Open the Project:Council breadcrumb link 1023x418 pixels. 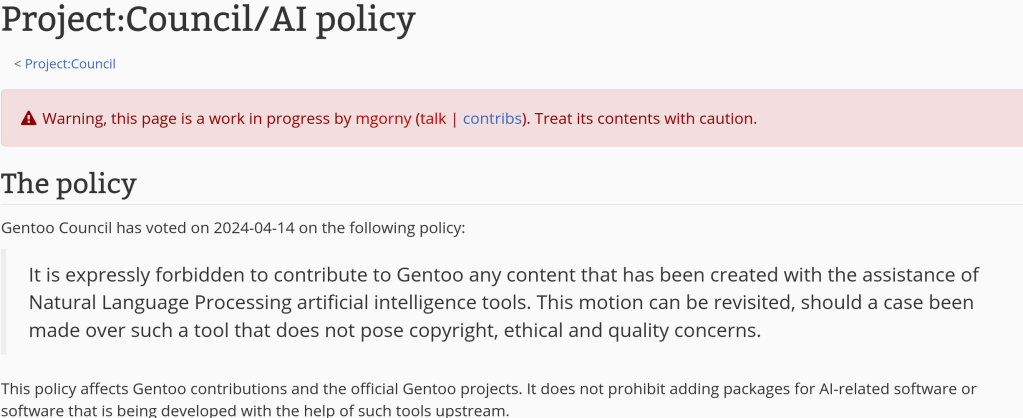tap(70, 64)
